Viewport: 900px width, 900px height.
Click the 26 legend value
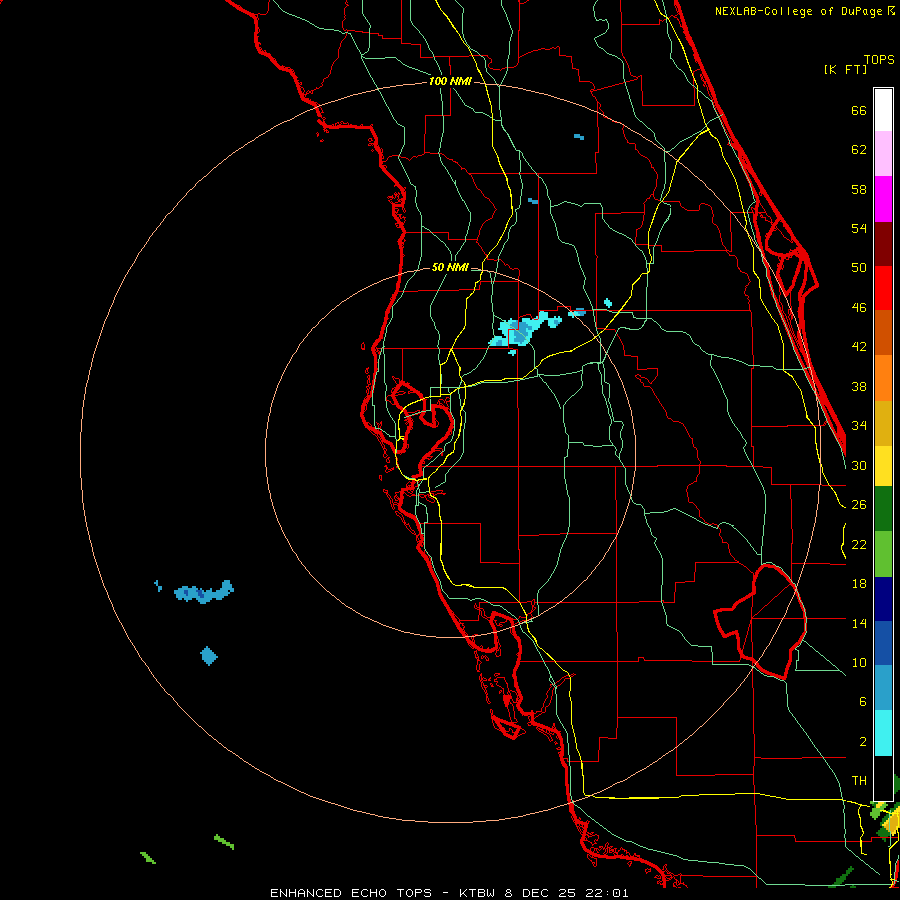coord(859,505)
